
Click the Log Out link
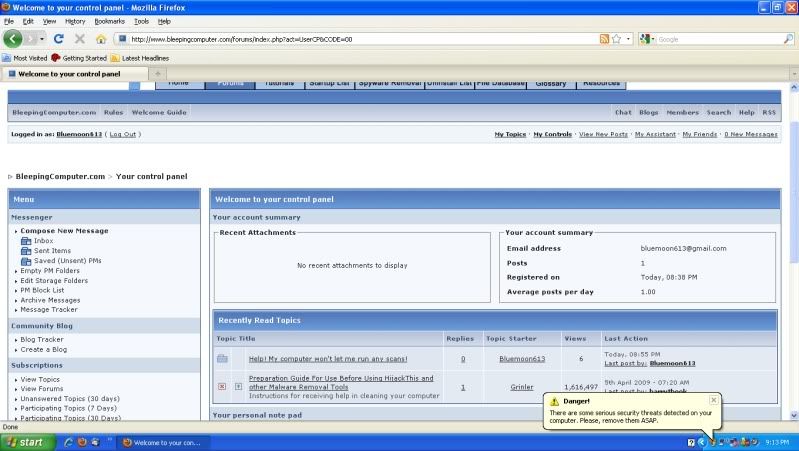(123, 135)
